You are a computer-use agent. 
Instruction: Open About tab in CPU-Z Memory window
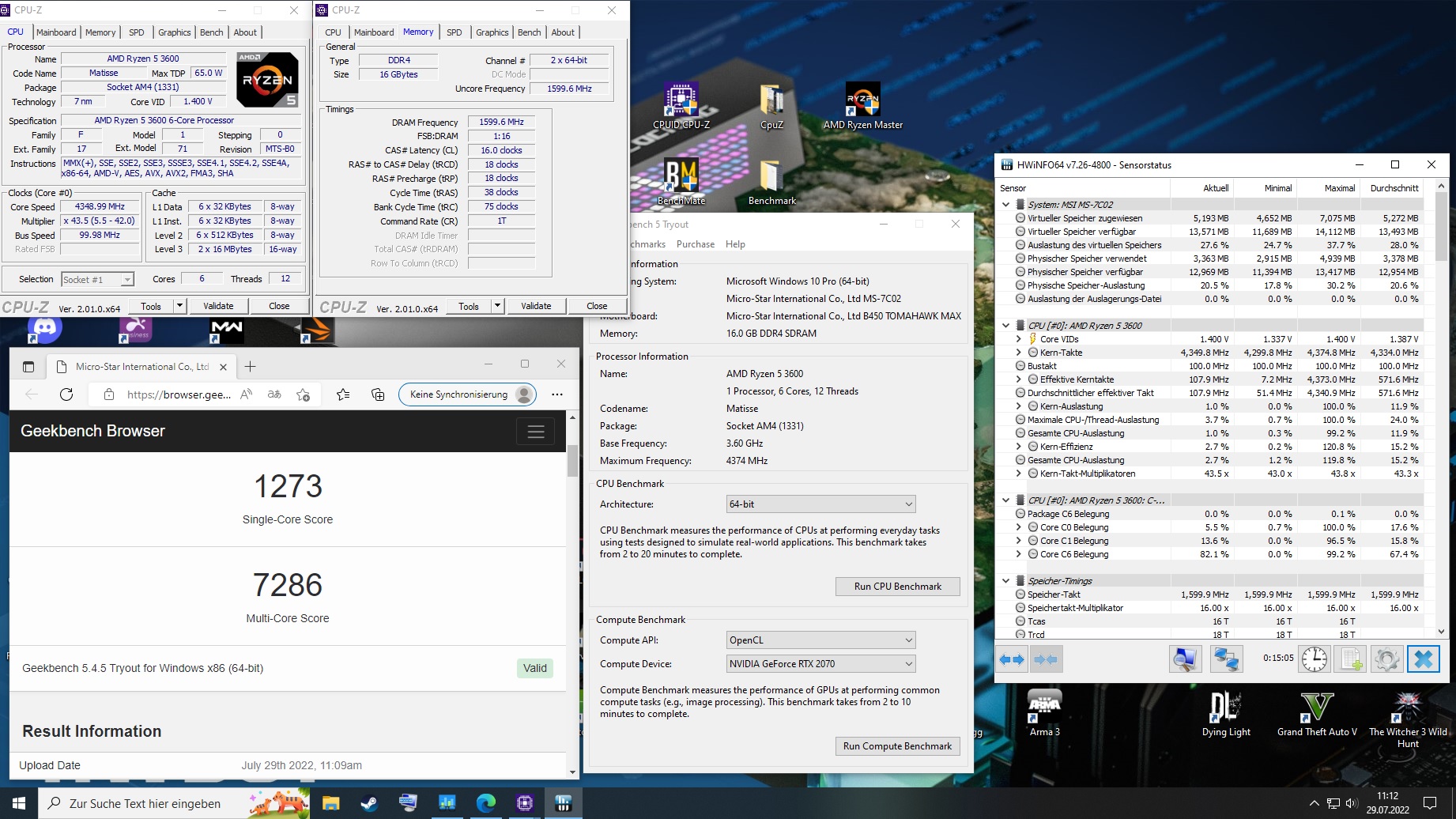563,32
